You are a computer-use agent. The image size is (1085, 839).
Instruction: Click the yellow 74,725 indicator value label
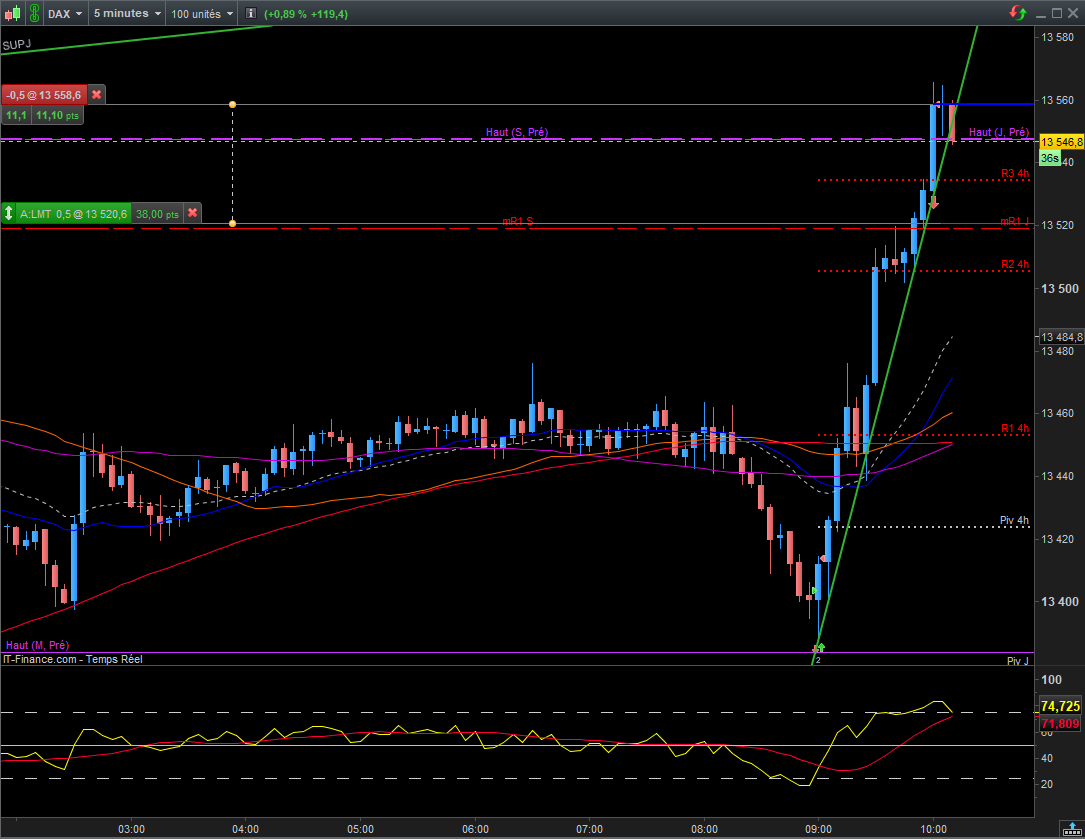tap(1060, 705)
